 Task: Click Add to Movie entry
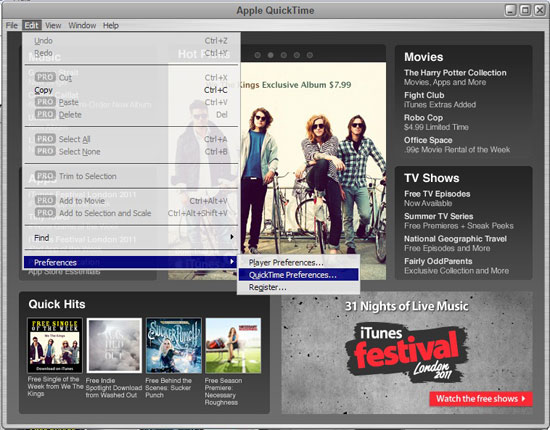click(131, 201)
